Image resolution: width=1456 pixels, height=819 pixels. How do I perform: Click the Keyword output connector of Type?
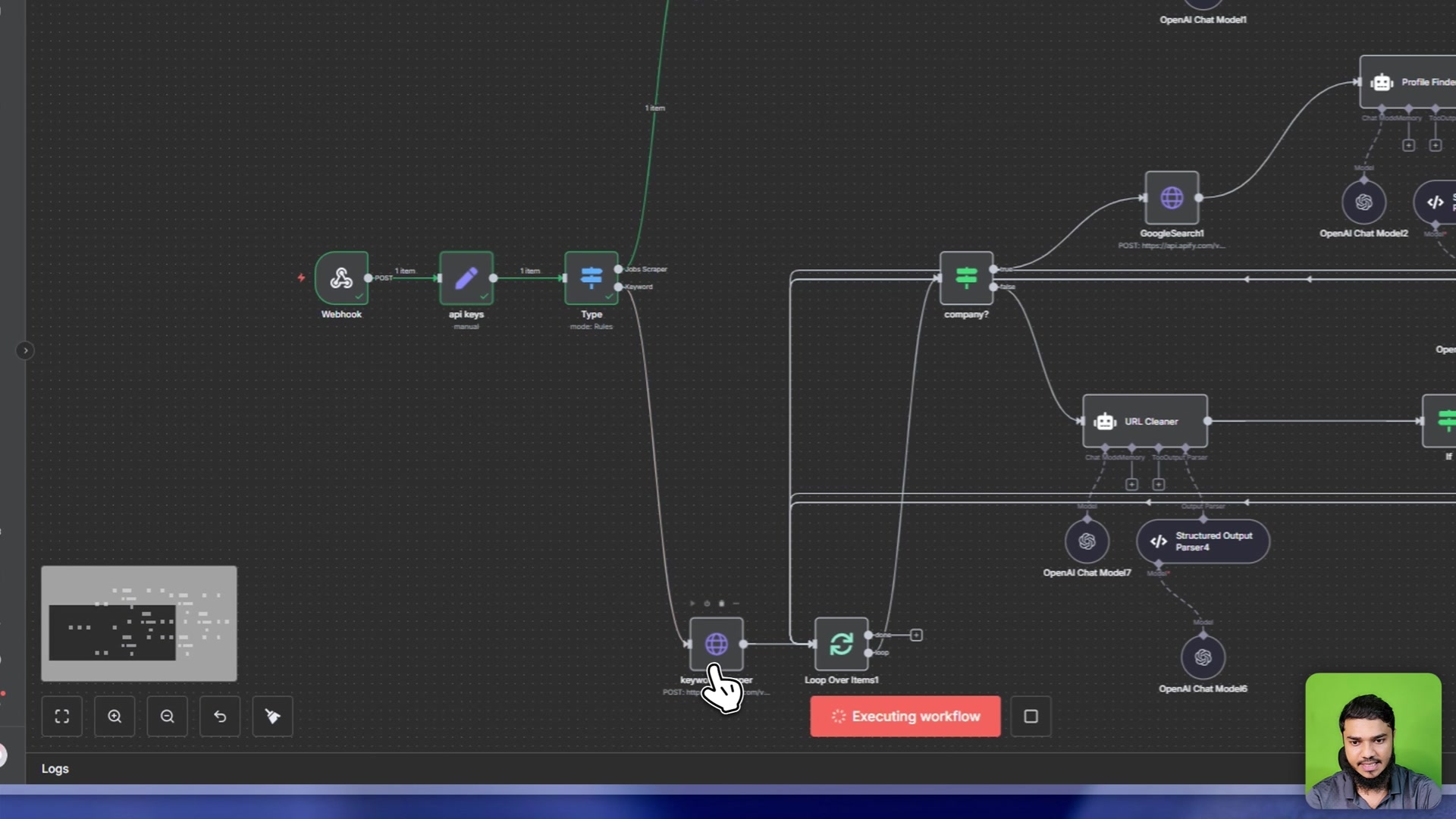tap(619, 287)
